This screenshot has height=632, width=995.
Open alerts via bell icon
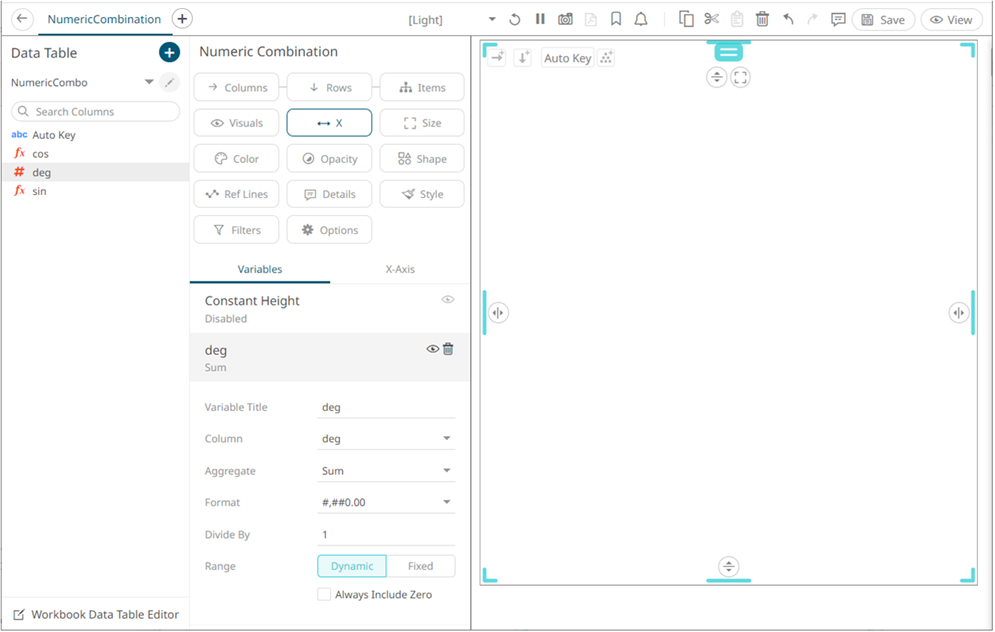[x=641, y=20]
